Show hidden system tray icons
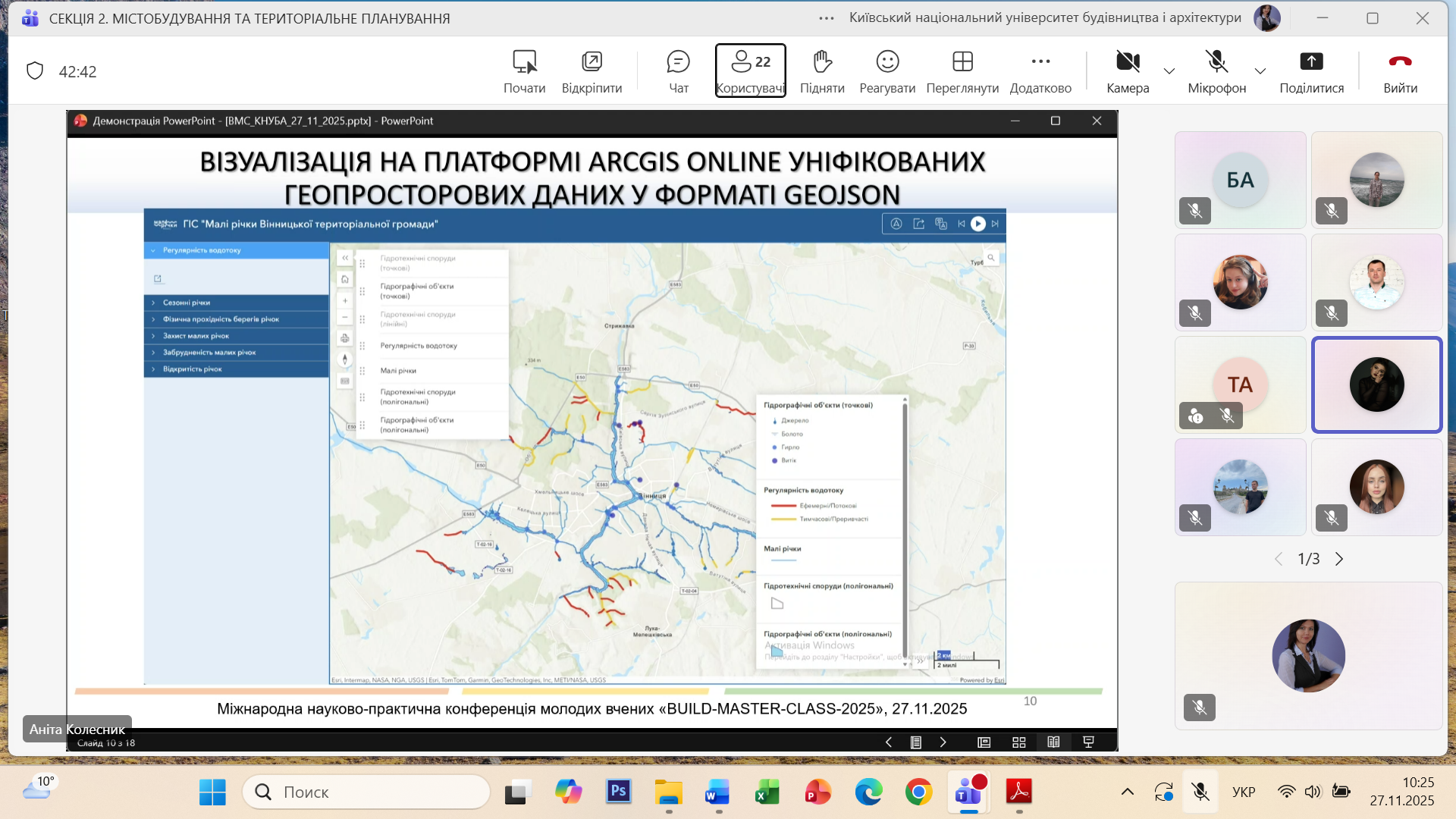This screenshot has height=819, width=1456. (1128, 792)
